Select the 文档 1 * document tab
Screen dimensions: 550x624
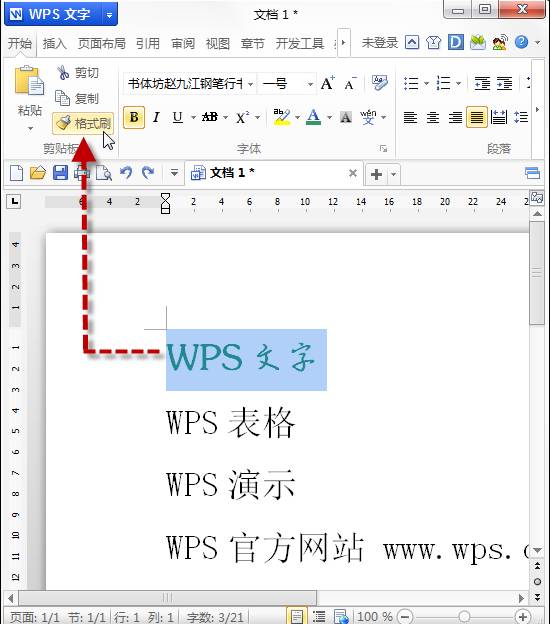(275, 173)
